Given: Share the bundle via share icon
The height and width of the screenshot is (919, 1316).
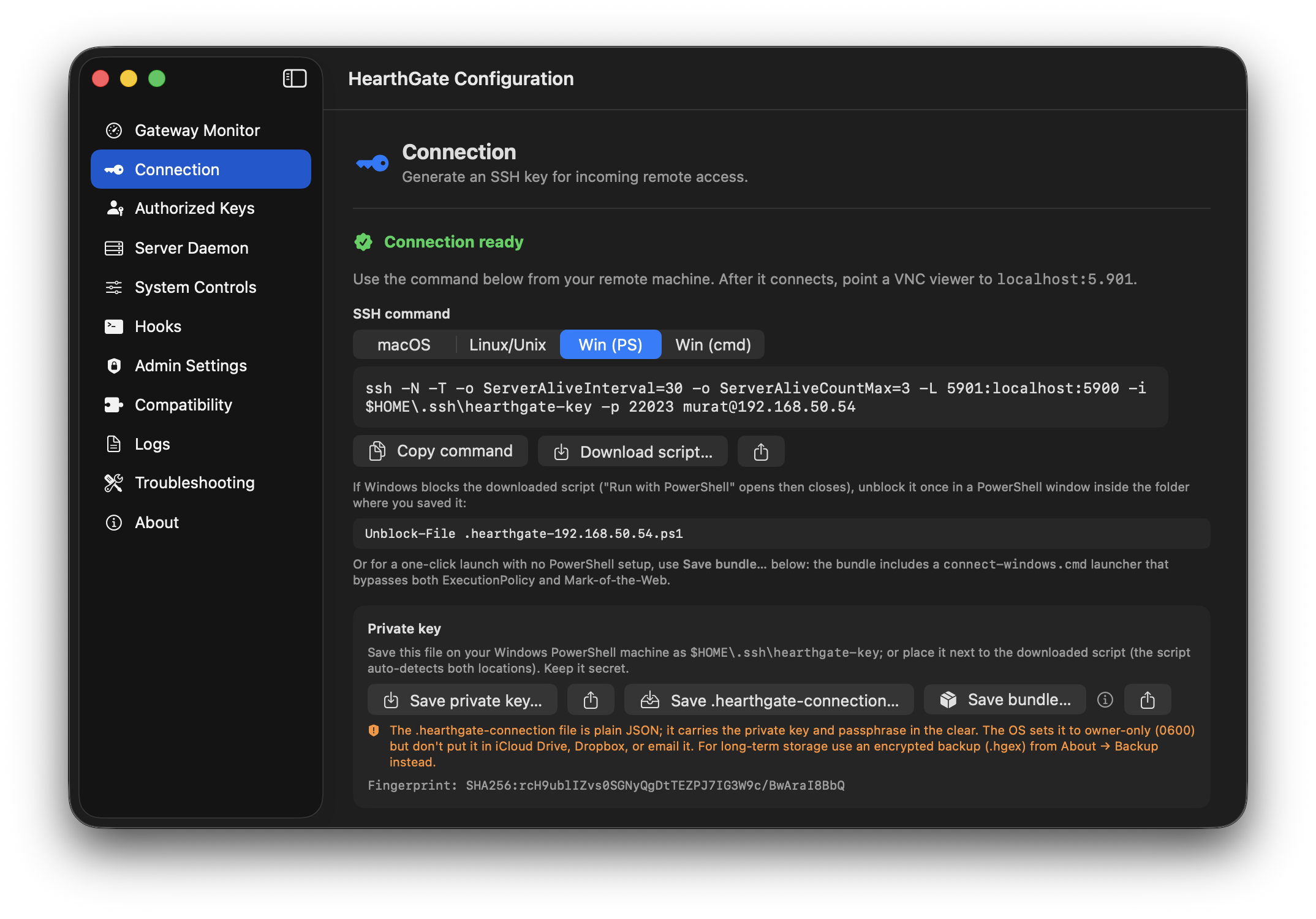Looking at the screenshot, I should (1148, 700).
